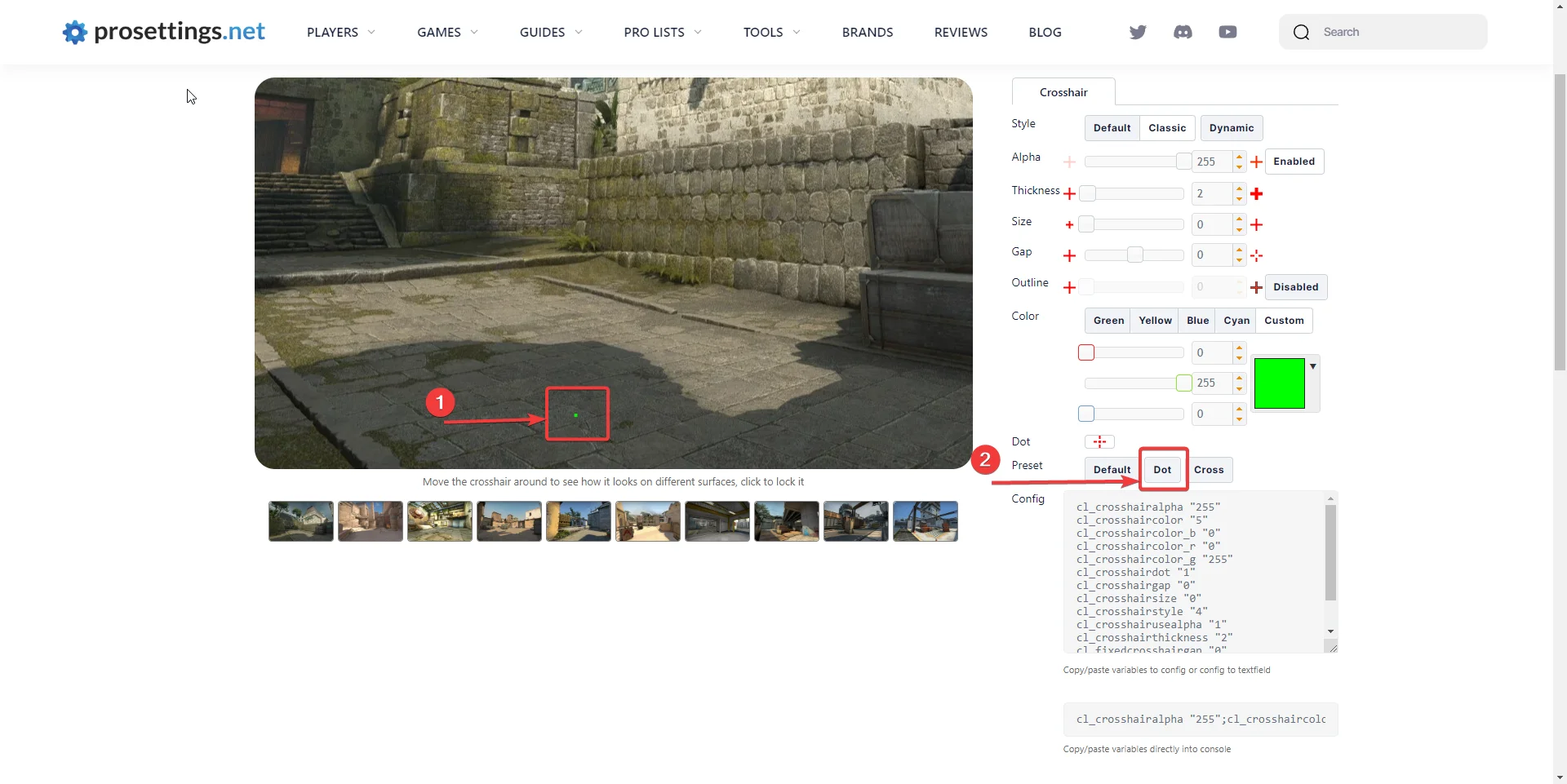Select the Crosshair tab
1567x784 pixels.
pos(1063,92)
